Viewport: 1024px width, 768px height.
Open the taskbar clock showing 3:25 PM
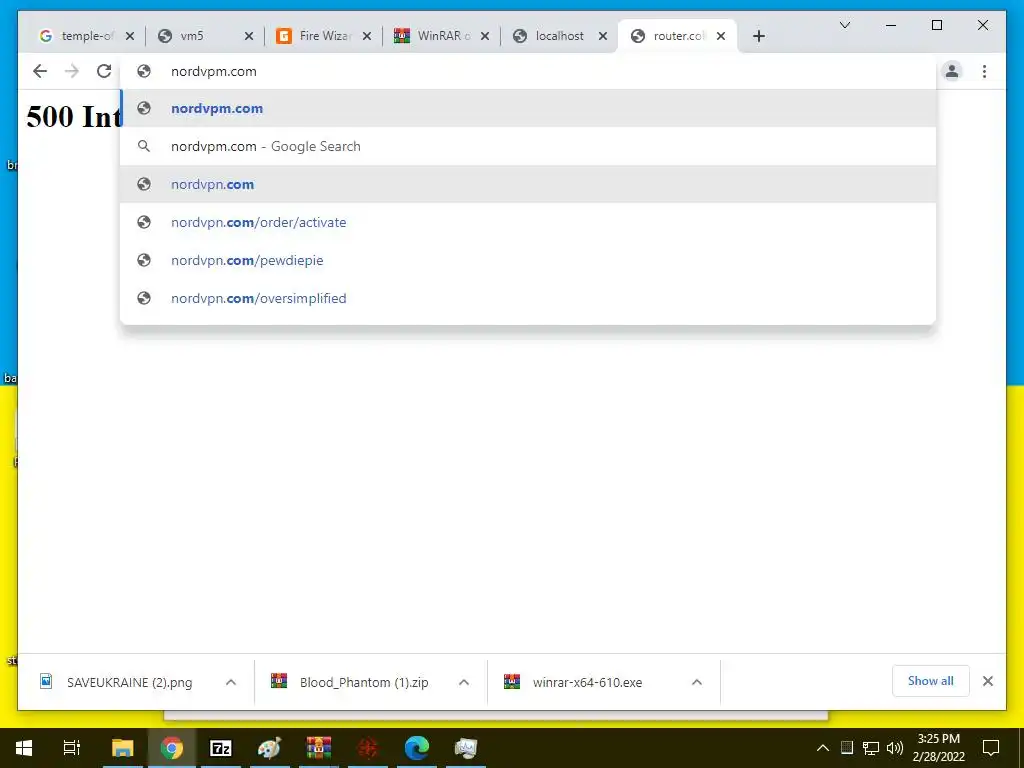tap(938, 748)
